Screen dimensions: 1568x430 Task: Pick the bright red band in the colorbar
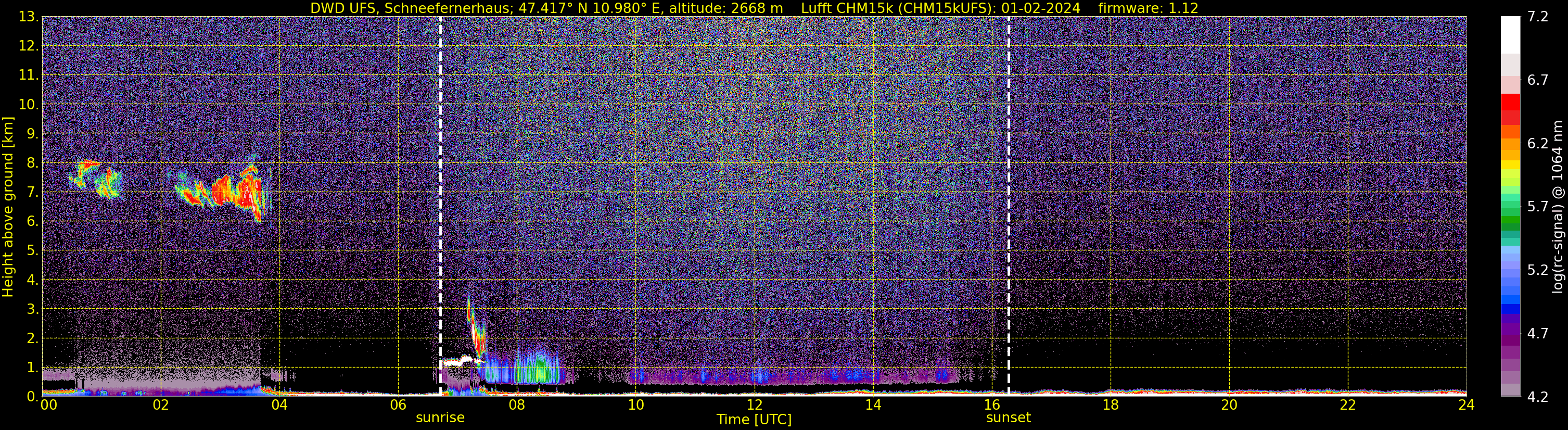[1510, 102]
